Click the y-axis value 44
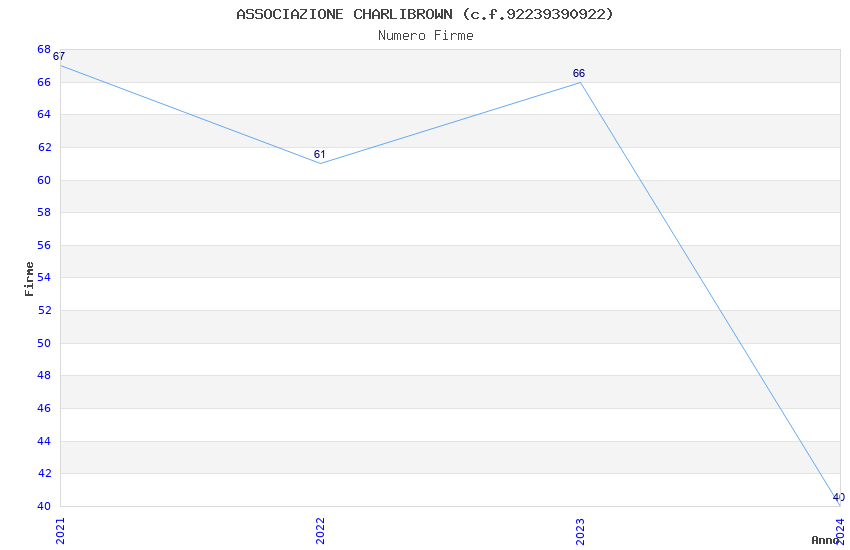 pos(44,441)
